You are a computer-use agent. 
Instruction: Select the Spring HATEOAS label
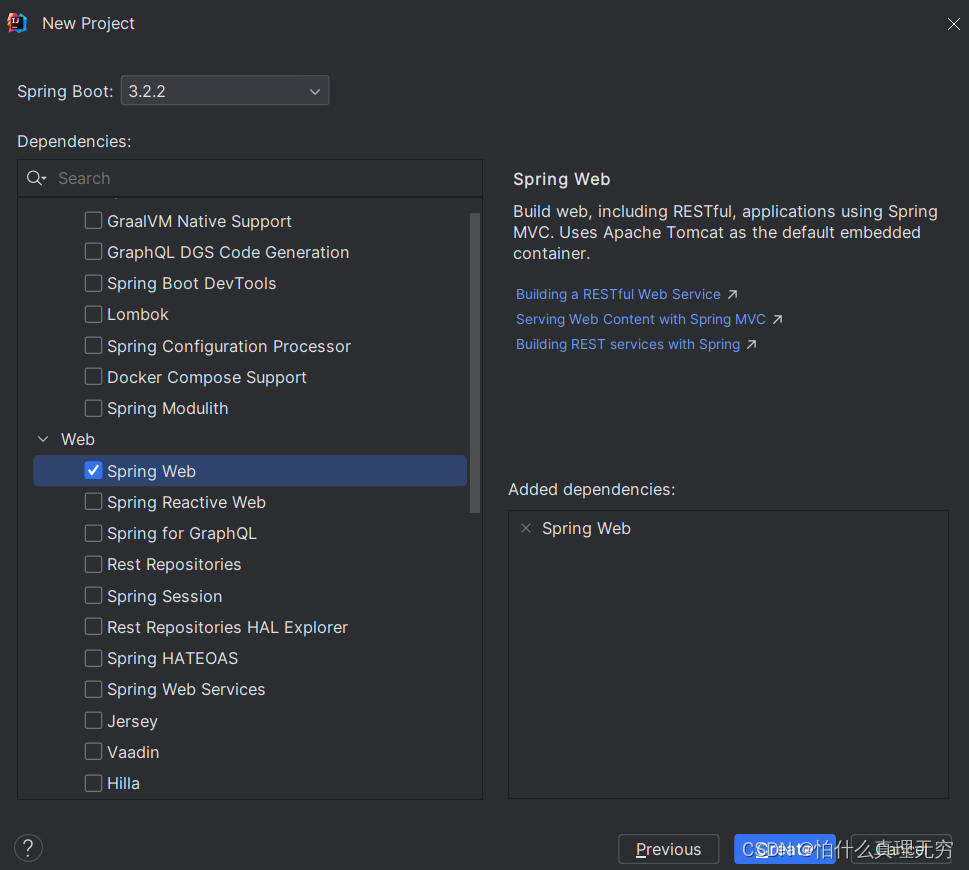pyautogui.click(x=172, y=659)
